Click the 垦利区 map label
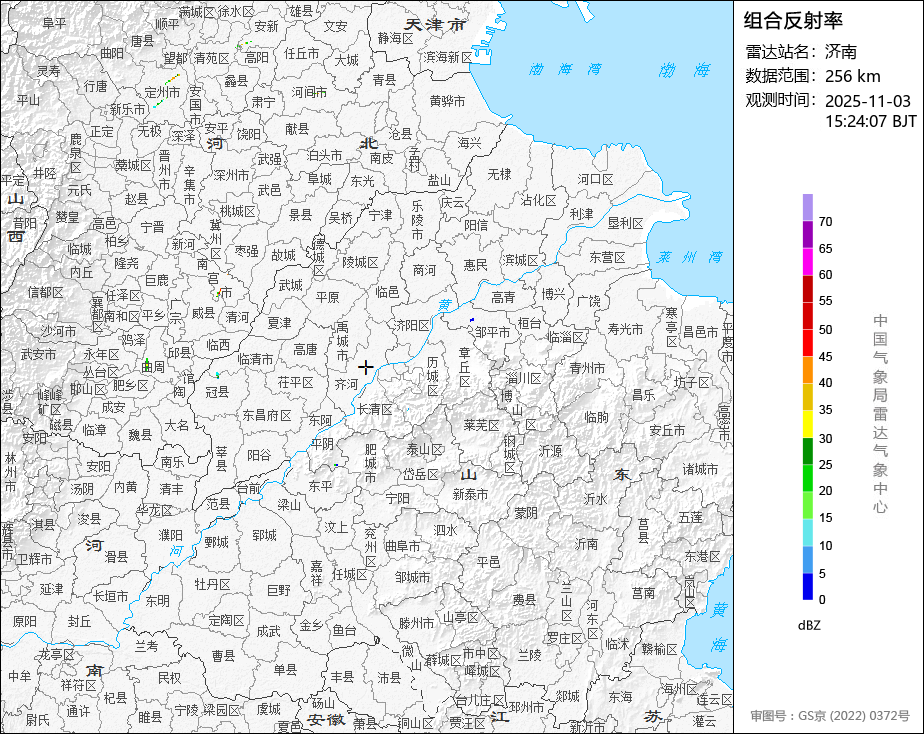The width and height of the screenshot is (924, 734). [x=625, y=223]
